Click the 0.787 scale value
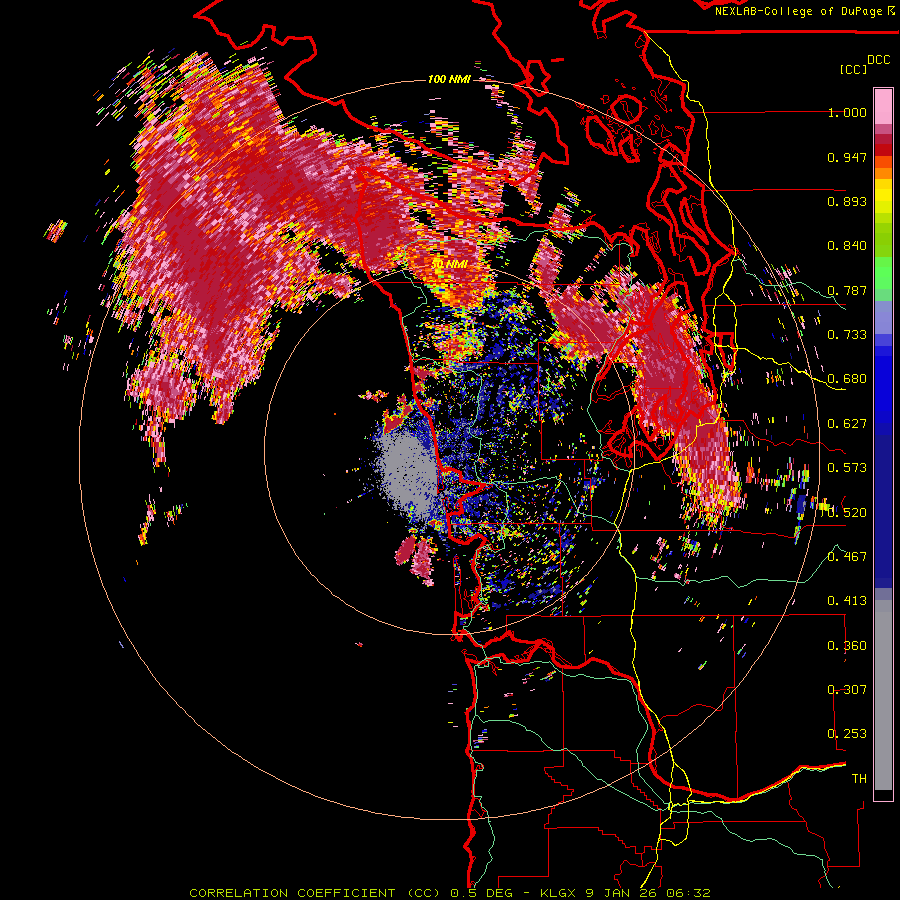 (847, 290)
